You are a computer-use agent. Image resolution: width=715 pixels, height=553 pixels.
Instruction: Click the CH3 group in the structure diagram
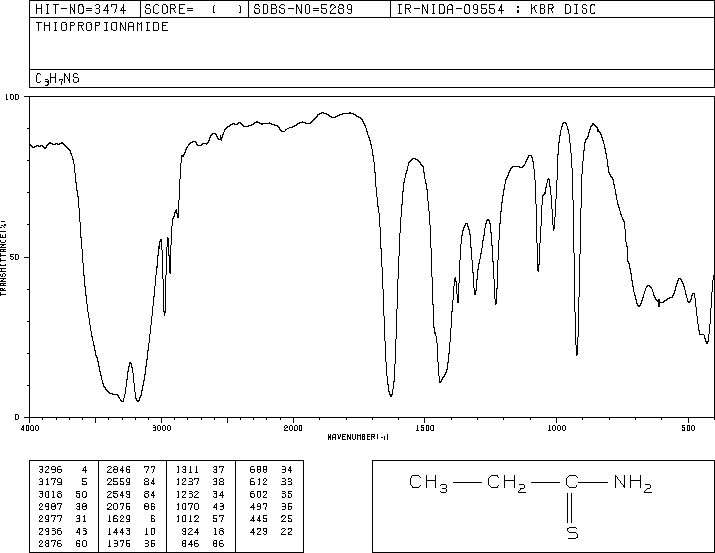428,483
